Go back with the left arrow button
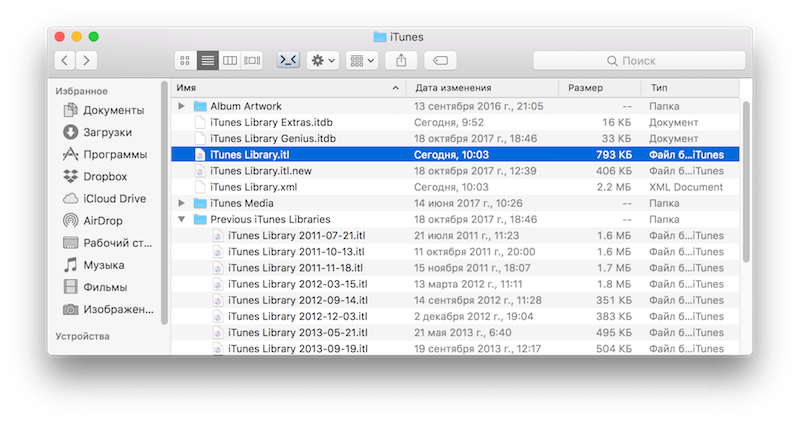Viewport: 800px width, 423px height. pyautogui.click(x=65, y=61)
